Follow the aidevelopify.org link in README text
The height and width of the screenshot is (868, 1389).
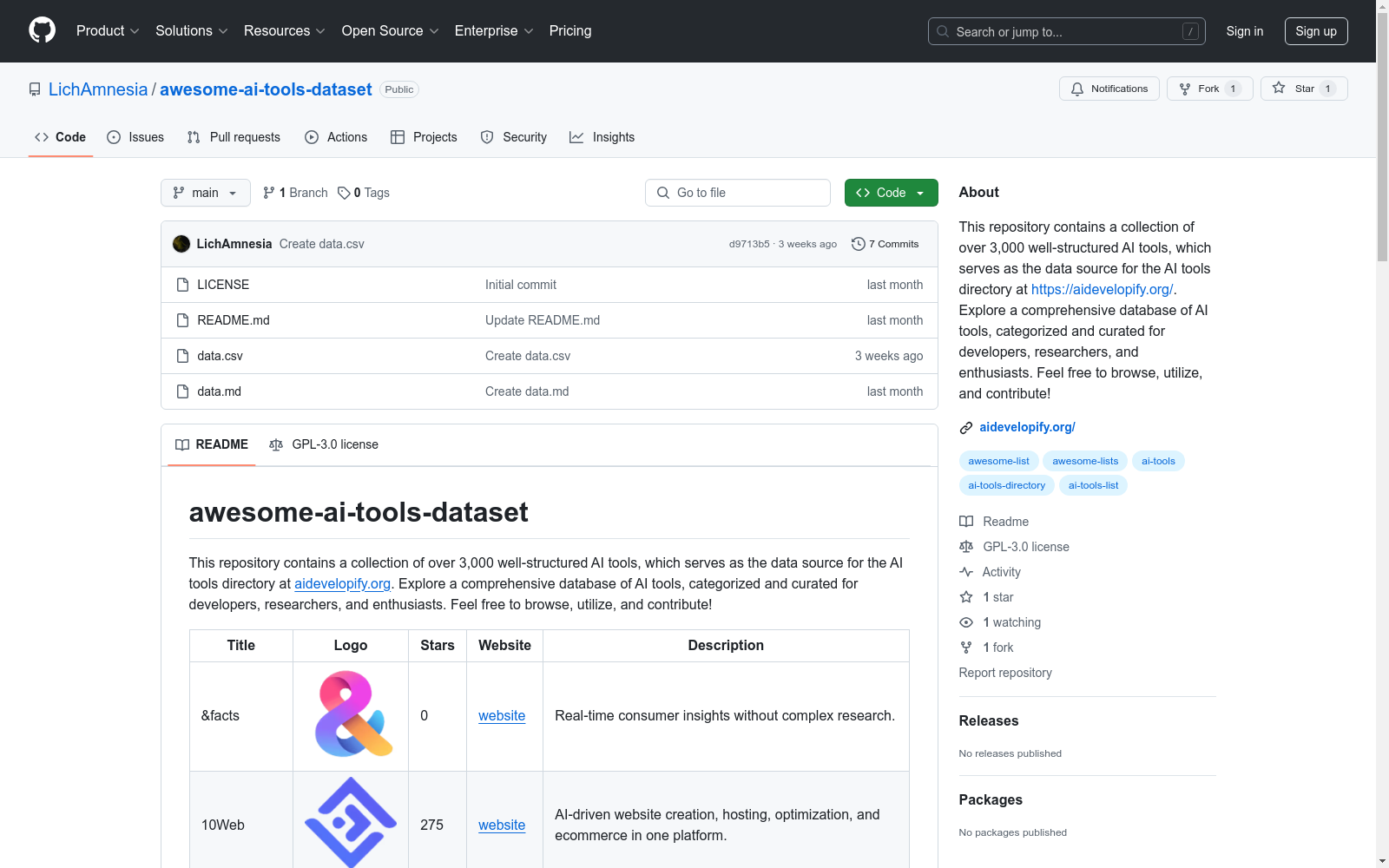click(342, 583)
